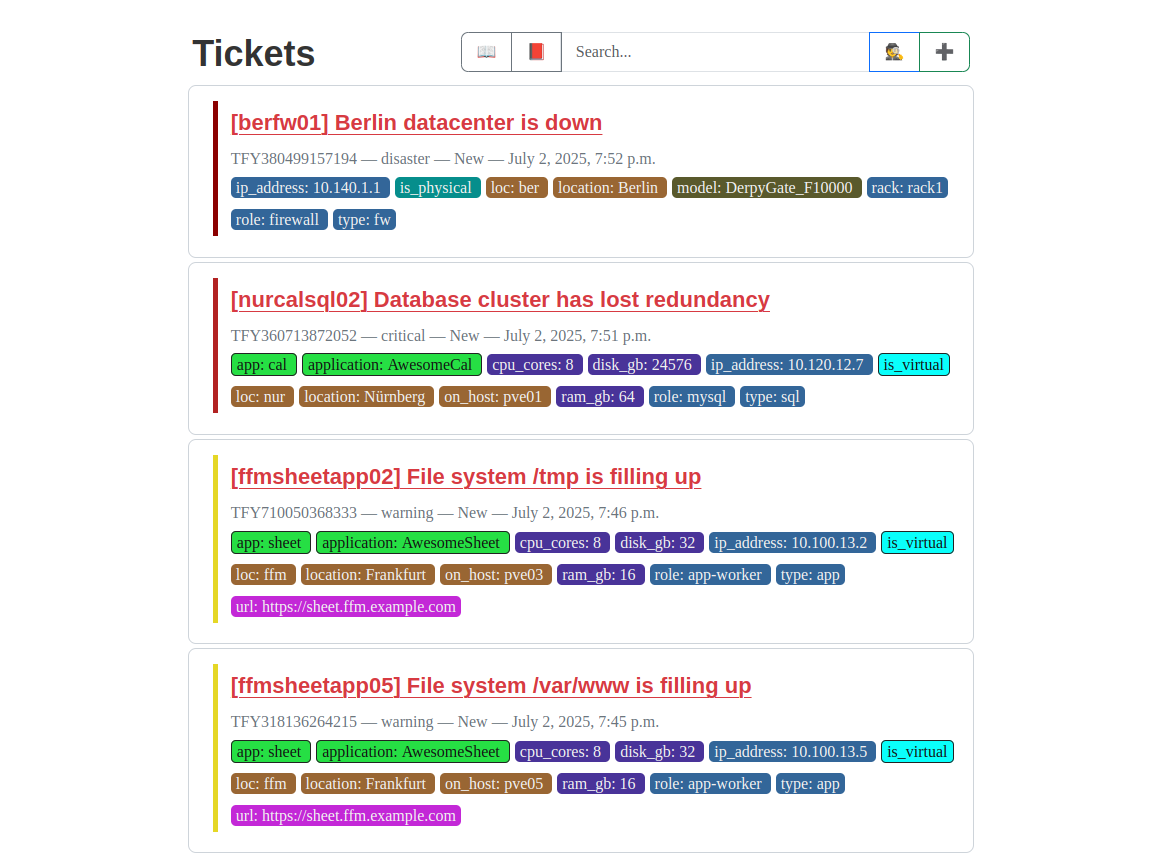This screenshot has width=1167, height=857.
Task: Open the /var/www is filling up ticket
Action: pos(491,686)
